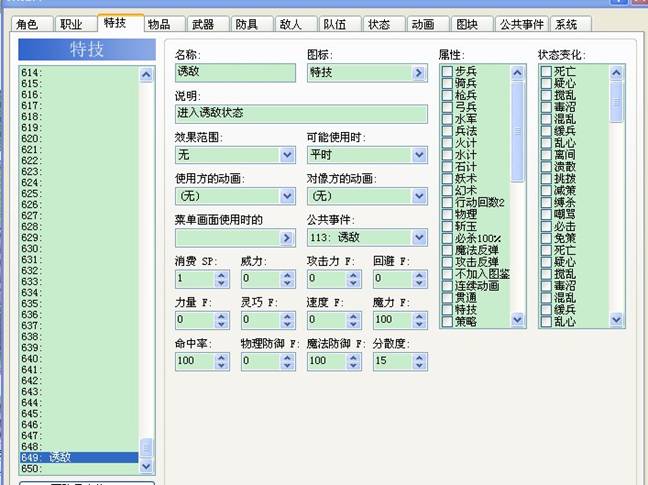Decrease the 魔力 F spinner value
The image size is (648, 485).
tap(419, 324)
